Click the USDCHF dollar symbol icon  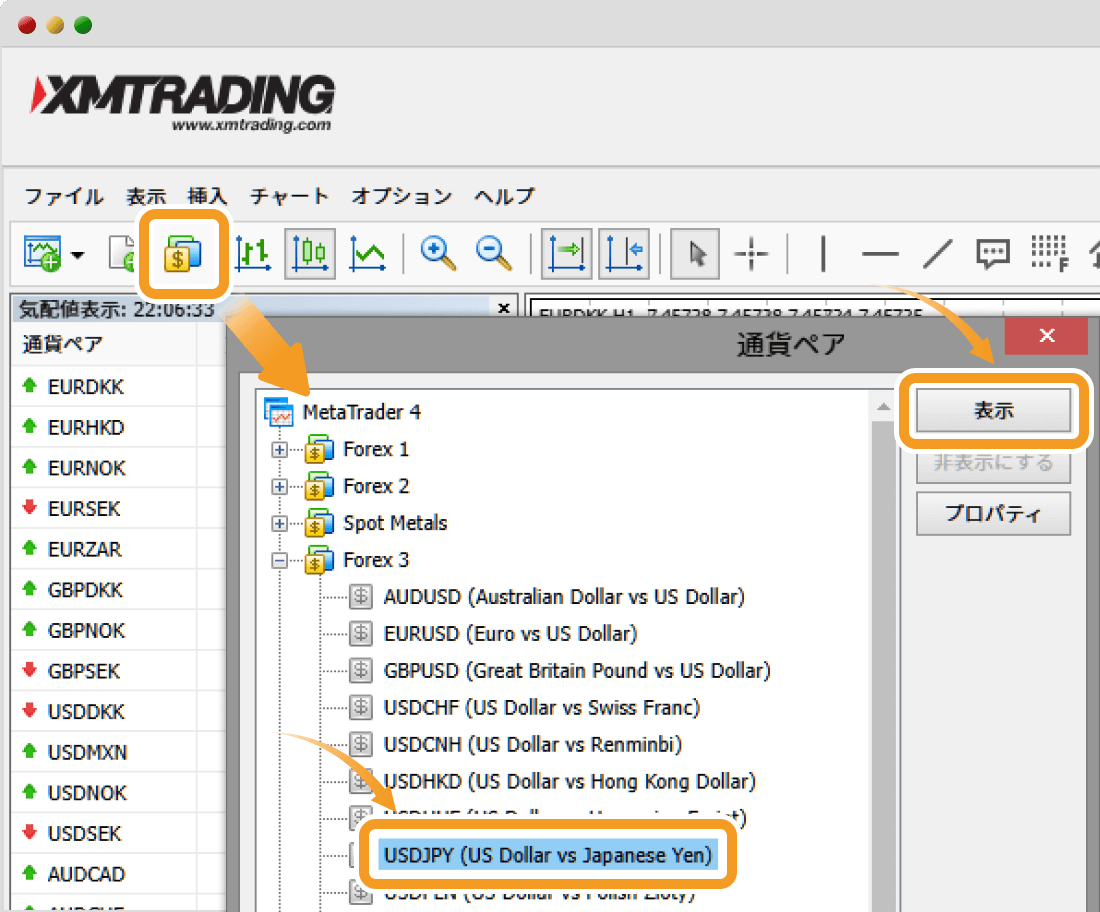tap(361, 708)
